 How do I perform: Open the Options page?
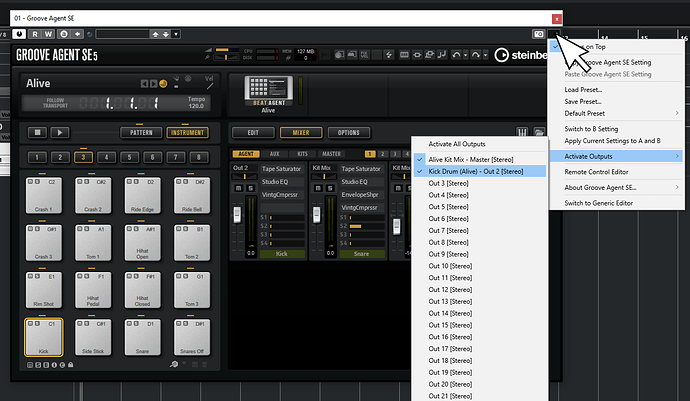[x=349, y=132]
